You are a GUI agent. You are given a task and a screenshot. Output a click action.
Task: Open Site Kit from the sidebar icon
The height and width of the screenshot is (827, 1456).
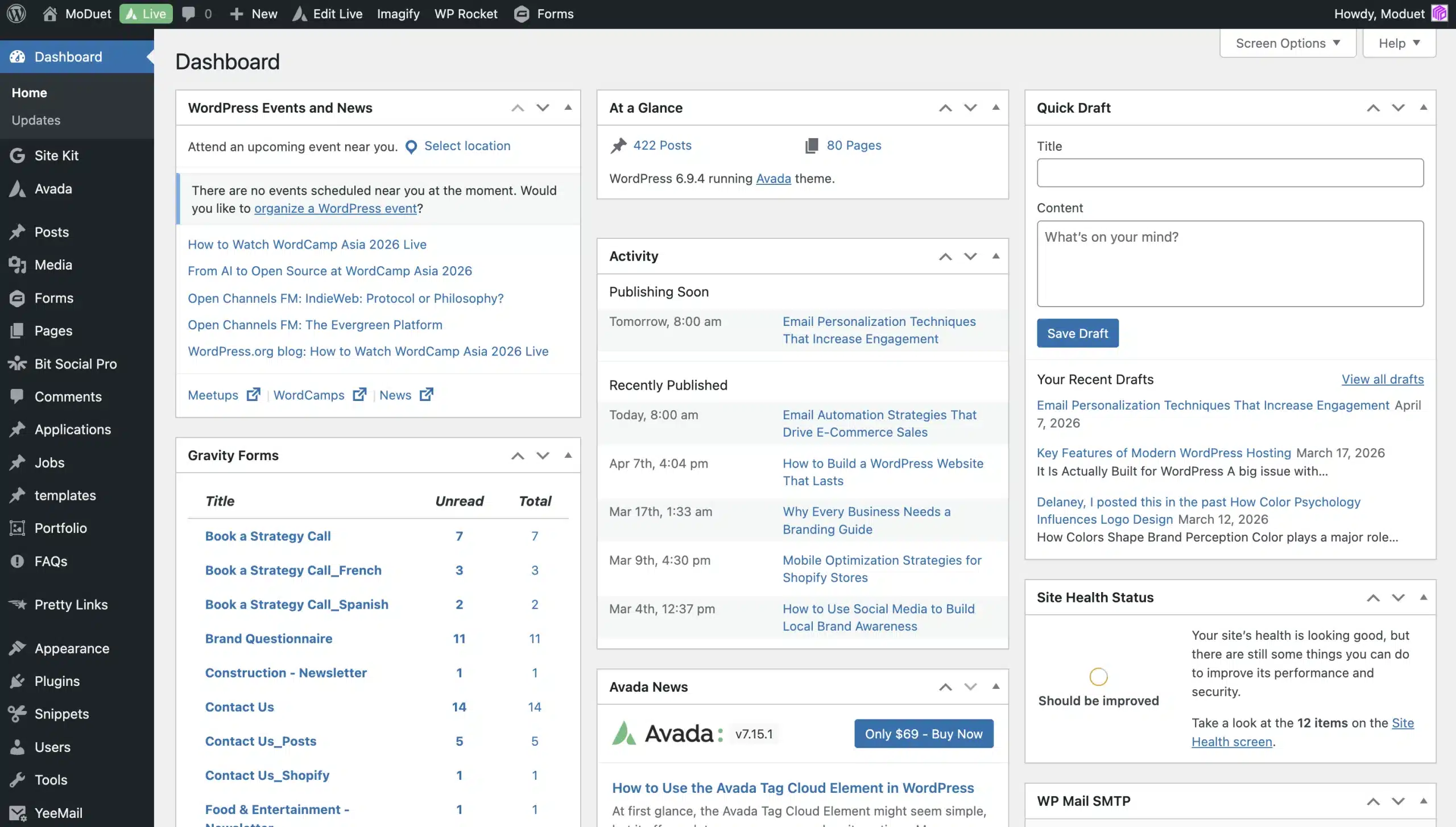tap(17, 155)
